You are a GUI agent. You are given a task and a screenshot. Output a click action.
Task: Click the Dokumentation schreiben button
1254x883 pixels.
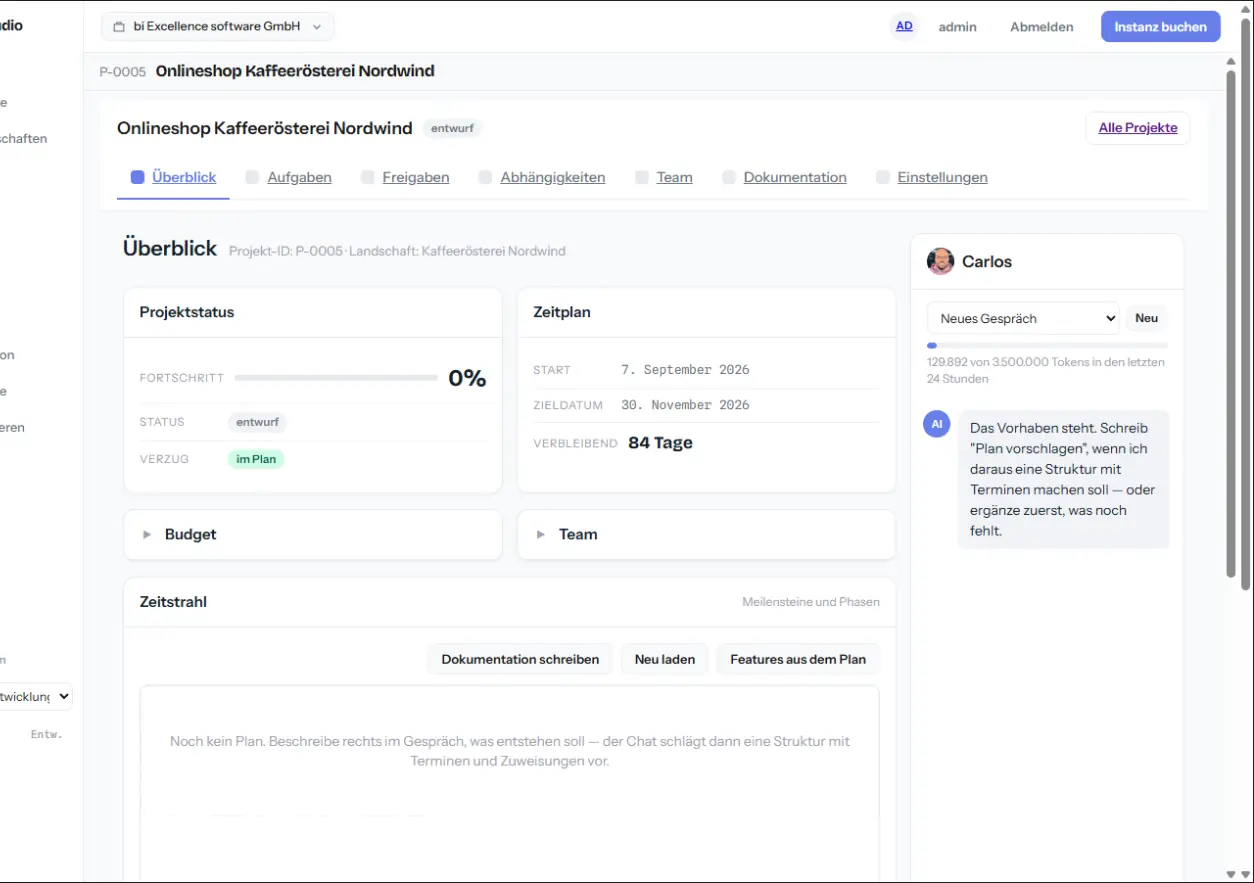click(520, 659)
